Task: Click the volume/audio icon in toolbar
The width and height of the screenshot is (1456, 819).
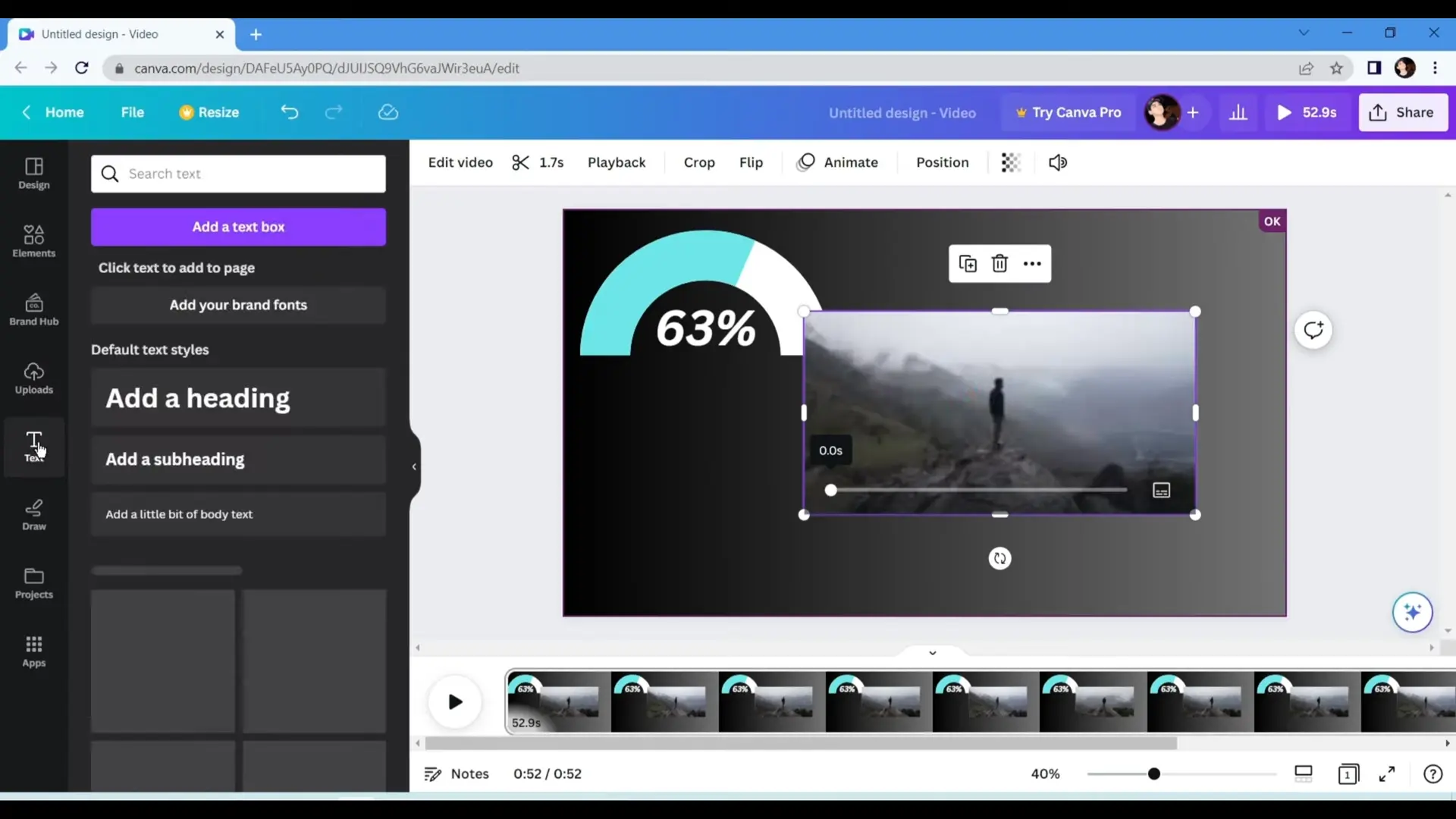Action: coord(1059,162)
